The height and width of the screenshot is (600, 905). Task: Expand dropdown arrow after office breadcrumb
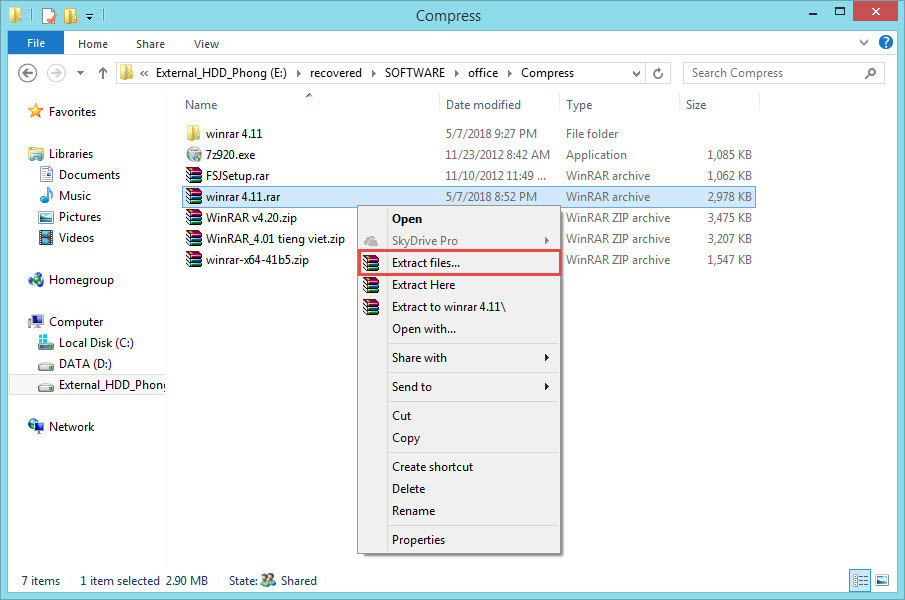tap(510, 73)
